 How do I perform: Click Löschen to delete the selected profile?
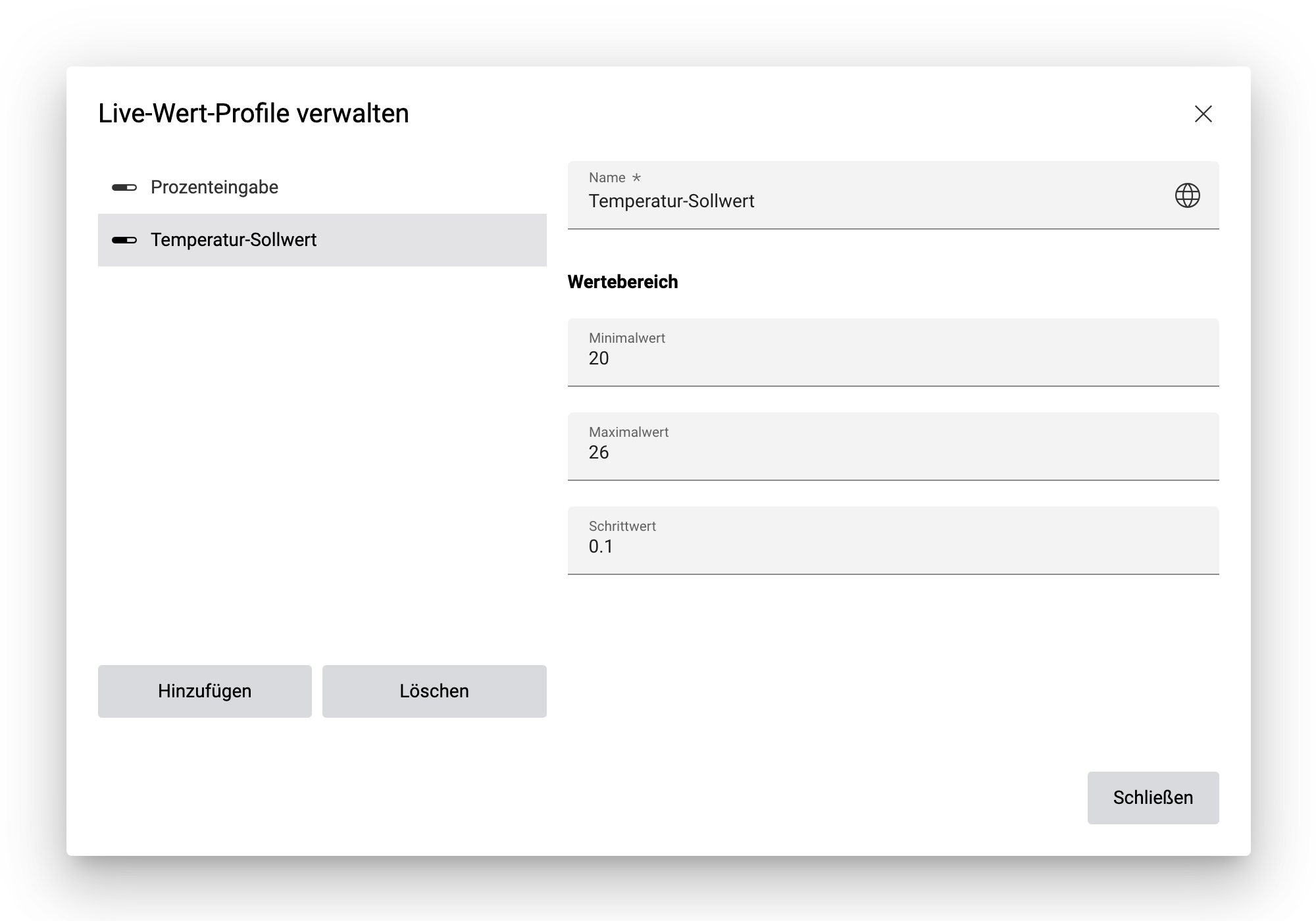point(434,691)
